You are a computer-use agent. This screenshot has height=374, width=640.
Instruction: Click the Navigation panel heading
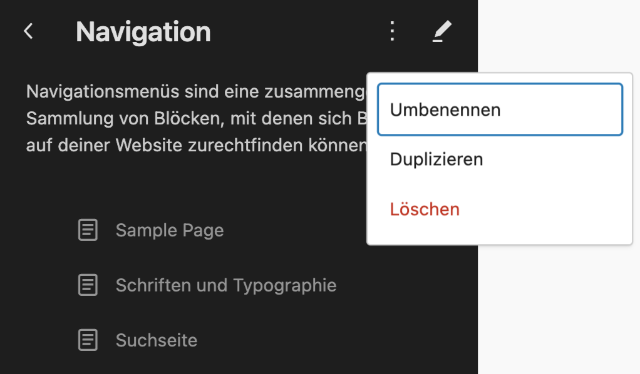coord(143,31)
